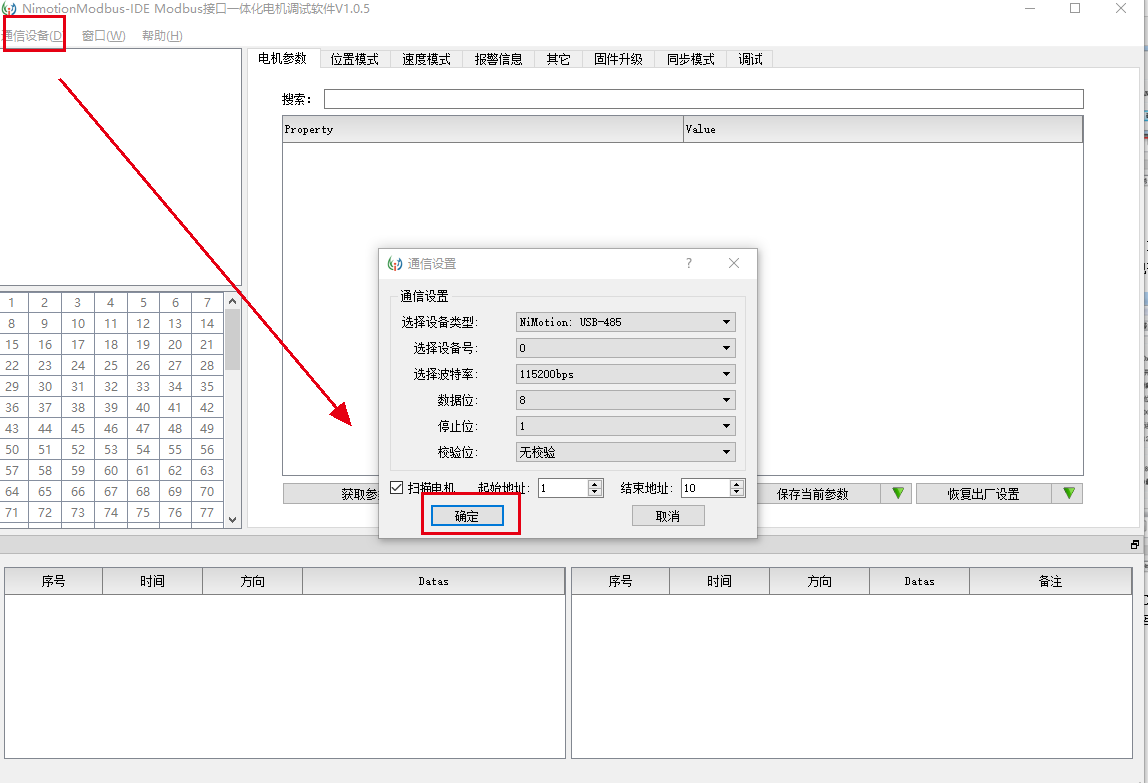Close the 通信设置 dialog with X

pyautogui.click(x=734, y=264)
